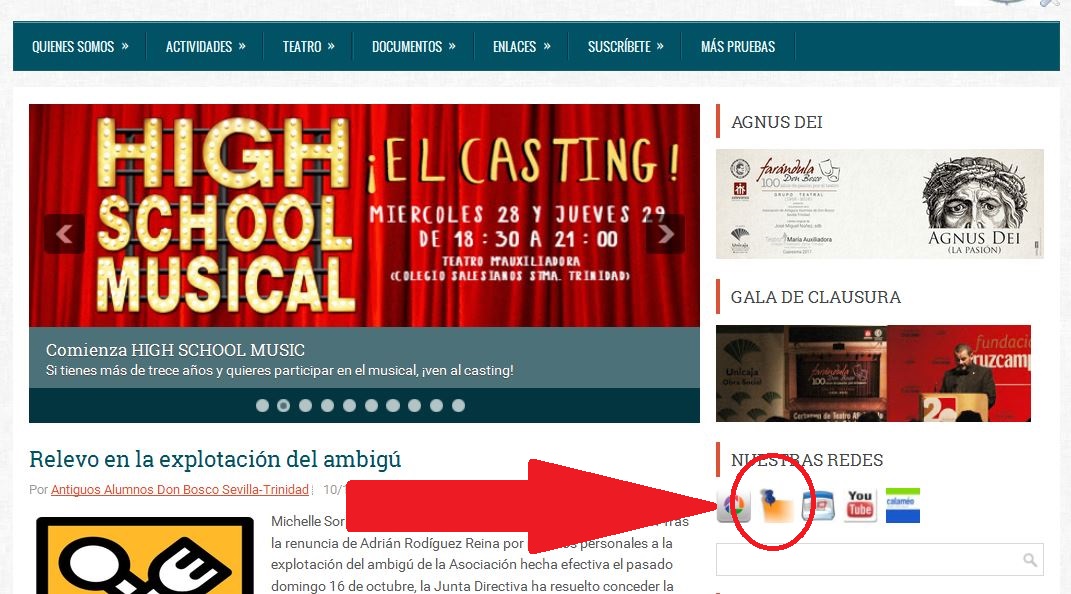Open the Más Pruebas menu item

point(738,46)
